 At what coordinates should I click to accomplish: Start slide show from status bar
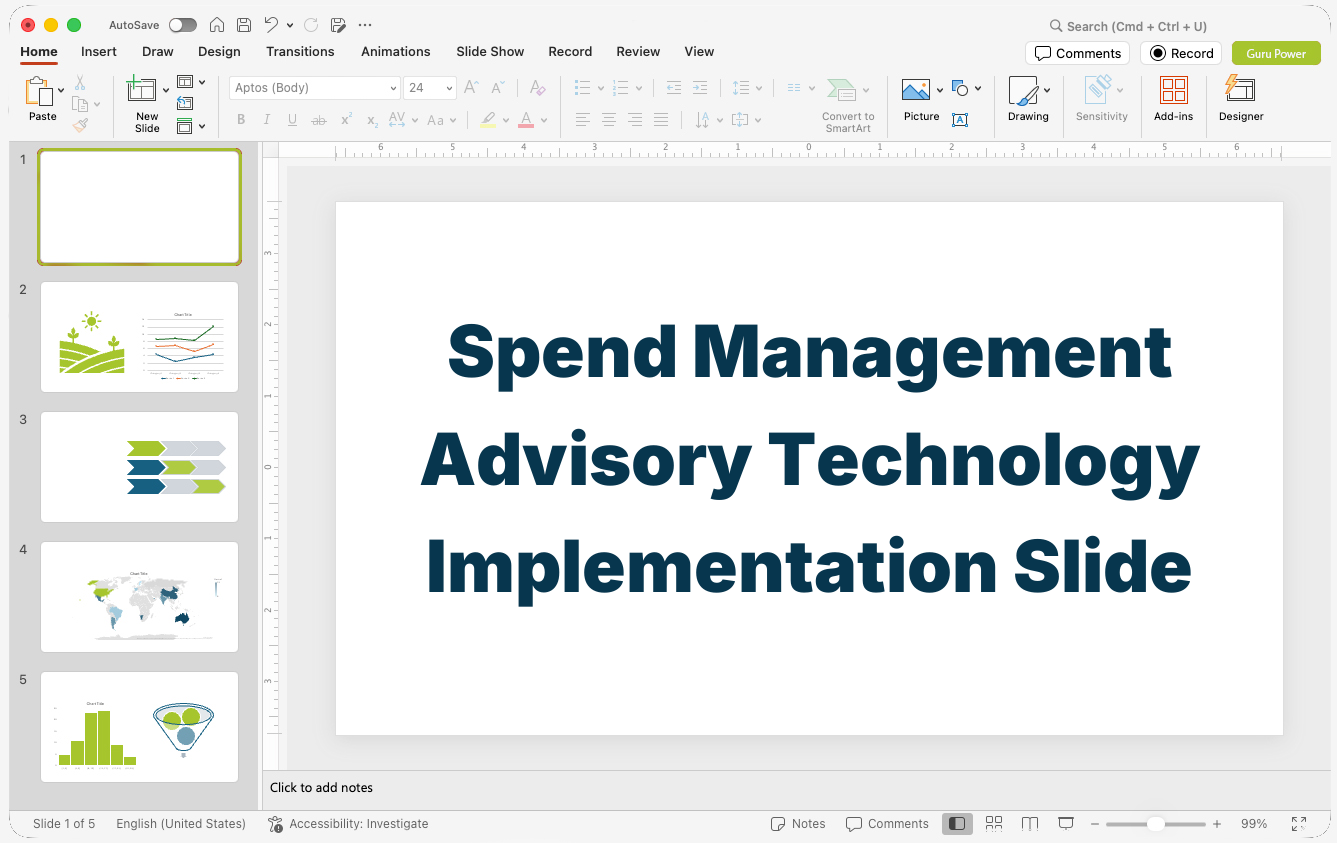(x=1066, y=824)
